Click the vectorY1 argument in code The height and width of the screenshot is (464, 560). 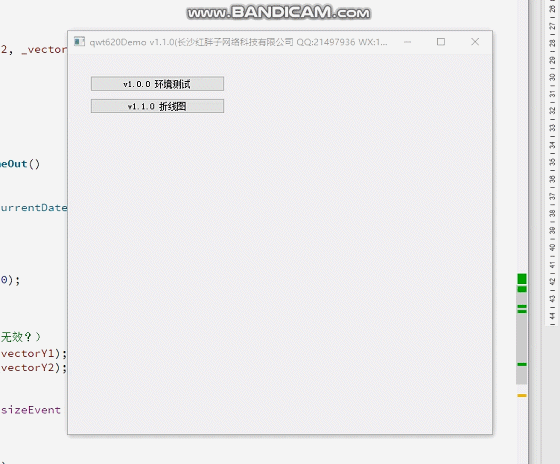point(28,353)
